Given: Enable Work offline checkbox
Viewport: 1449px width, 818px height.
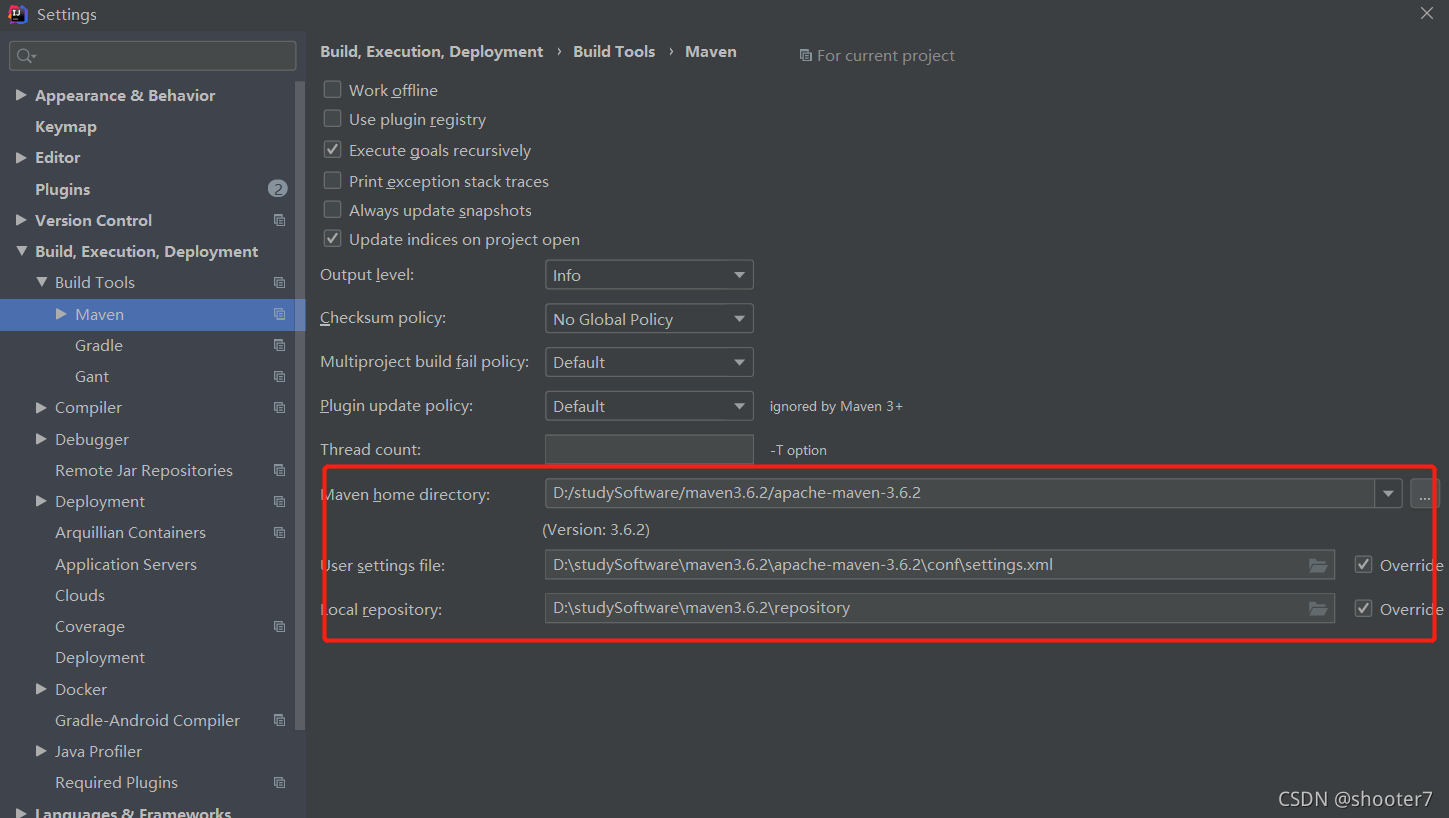Looking at the screenshot, I should [x=332, y=90].
